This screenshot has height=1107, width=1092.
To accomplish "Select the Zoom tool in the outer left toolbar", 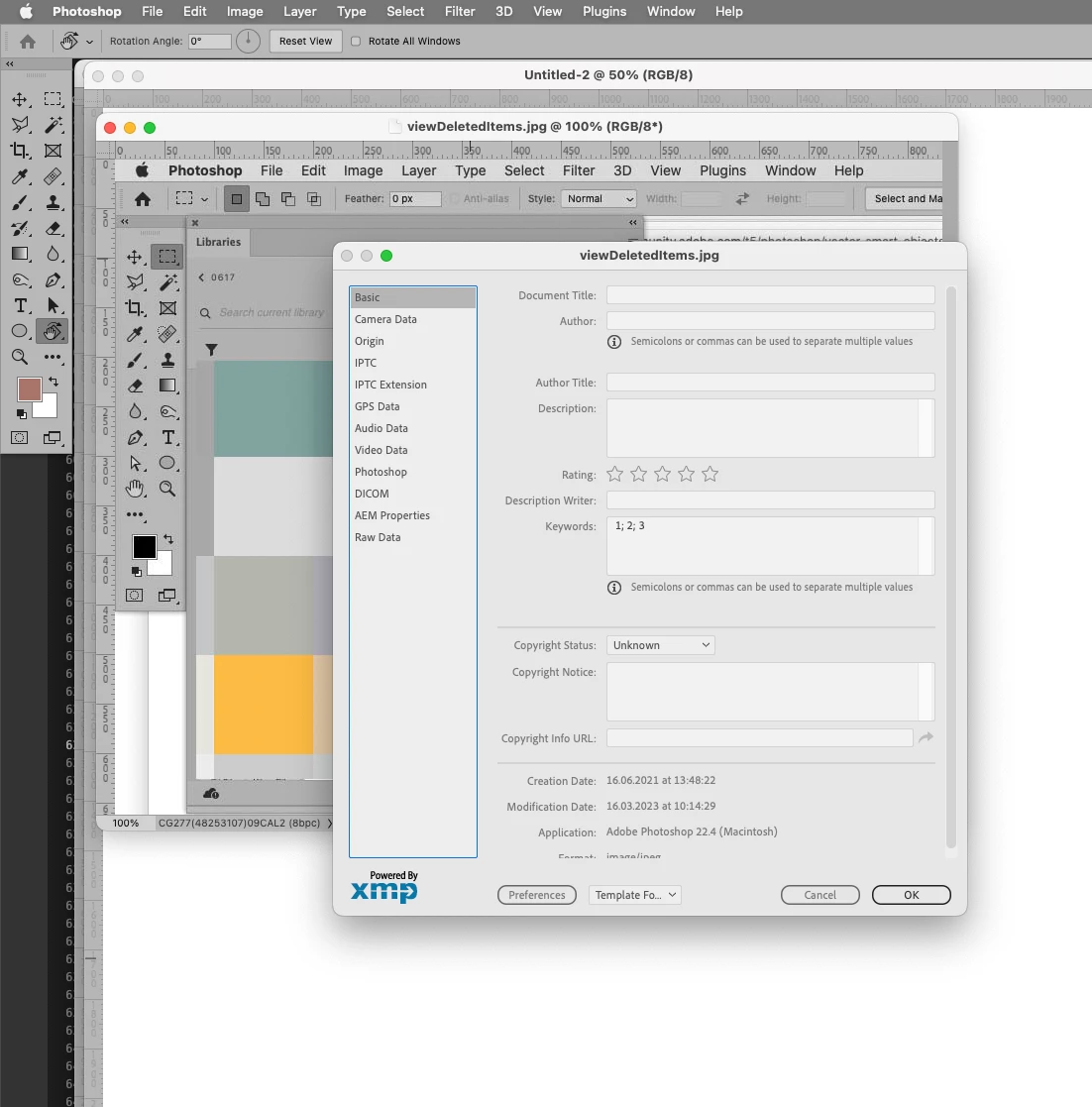I will [20, 357].
